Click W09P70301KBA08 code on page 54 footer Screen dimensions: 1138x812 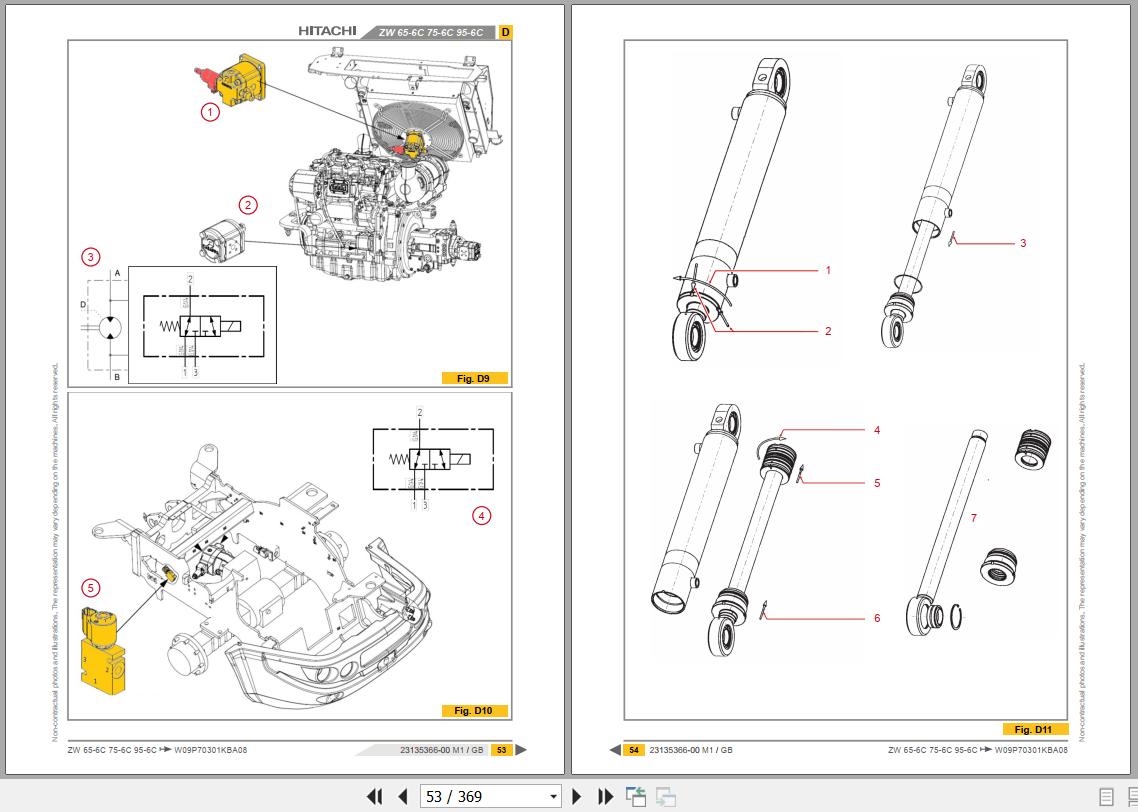coord(1031,750)
